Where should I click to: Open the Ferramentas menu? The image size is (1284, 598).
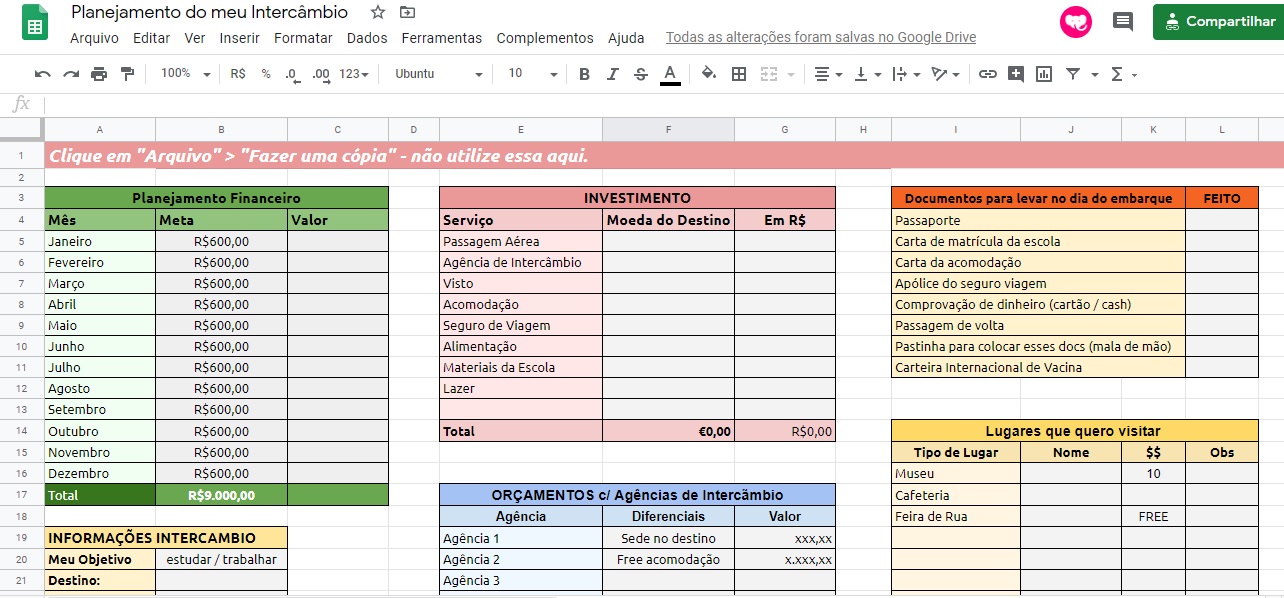442,38
